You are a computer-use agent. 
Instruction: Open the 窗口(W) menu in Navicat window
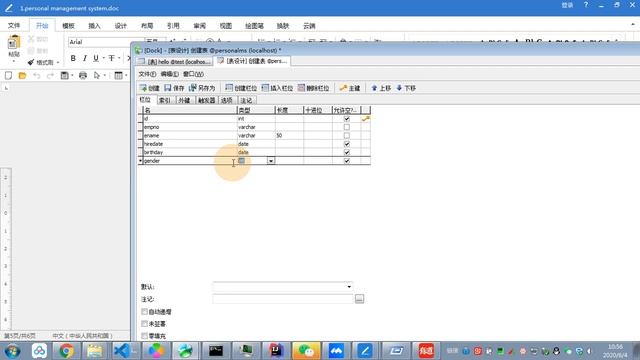(193, 74)
